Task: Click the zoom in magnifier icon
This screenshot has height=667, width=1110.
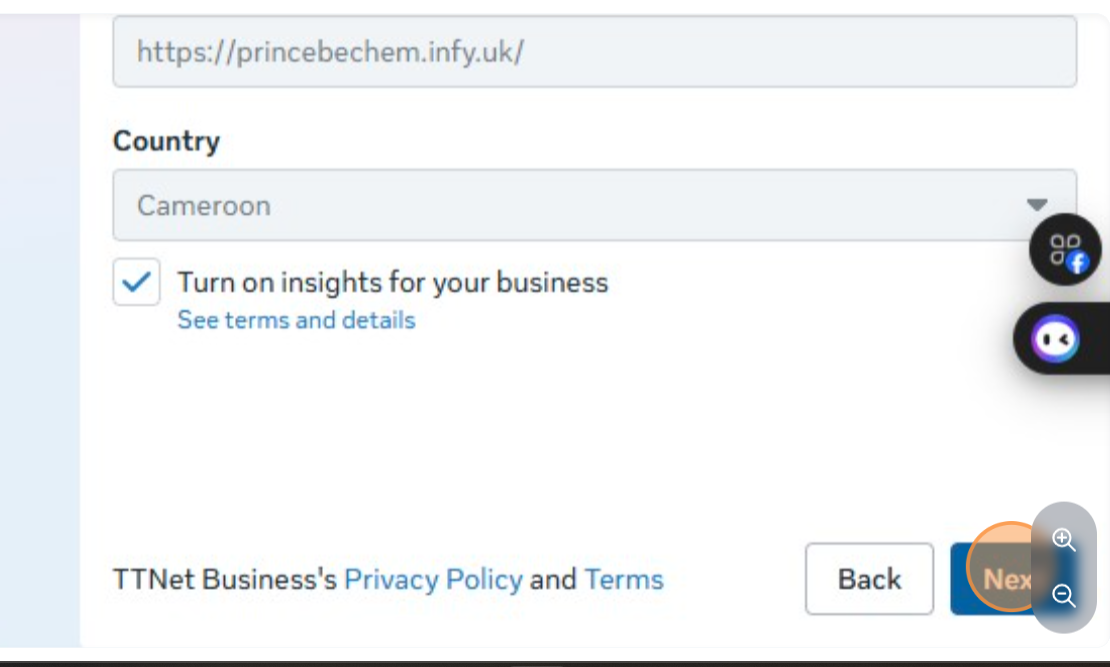Action: click(1064, 540)
